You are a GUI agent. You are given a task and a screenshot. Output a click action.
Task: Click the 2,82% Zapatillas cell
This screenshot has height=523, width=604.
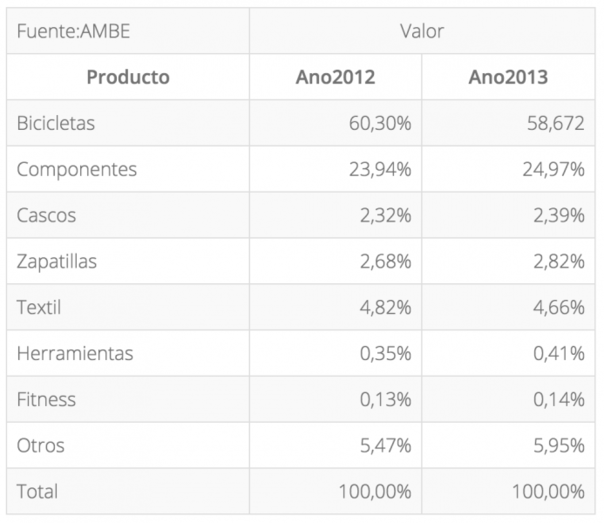[x=559, y=262]
